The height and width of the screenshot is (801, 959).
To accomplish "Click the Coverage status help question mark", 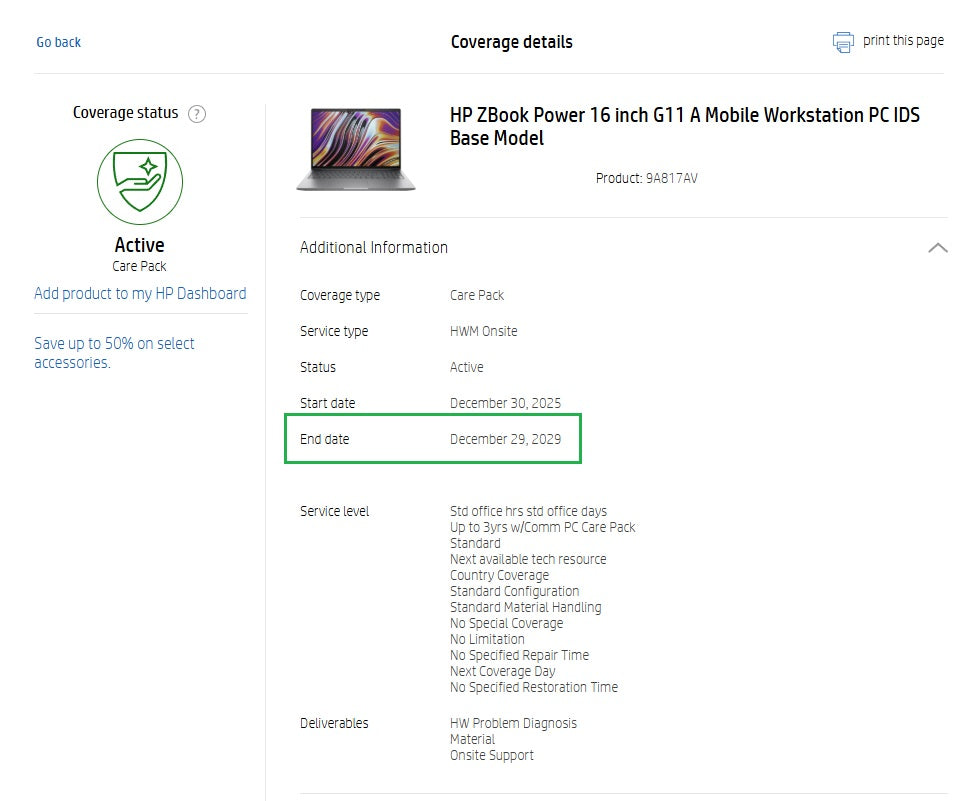I will [197, 114].
